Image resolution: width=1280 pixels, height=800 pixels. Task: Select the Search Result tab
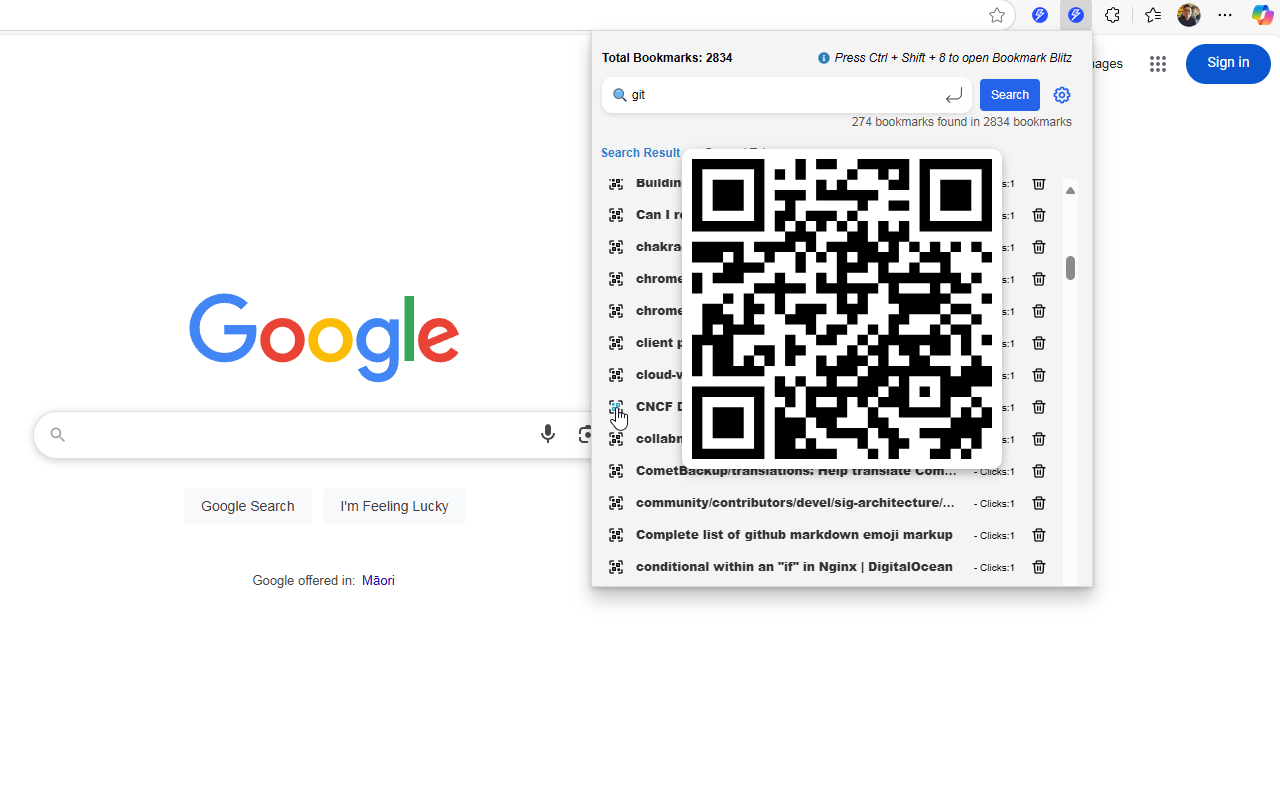click(x=640, y=153)
